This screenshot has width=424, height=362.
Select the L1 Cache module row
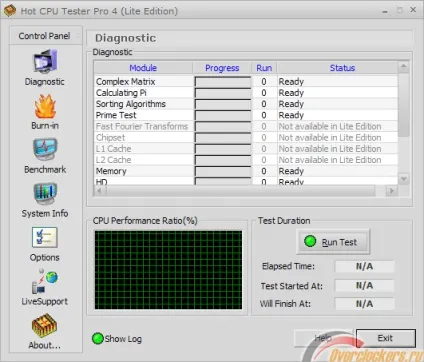(246, 149)
